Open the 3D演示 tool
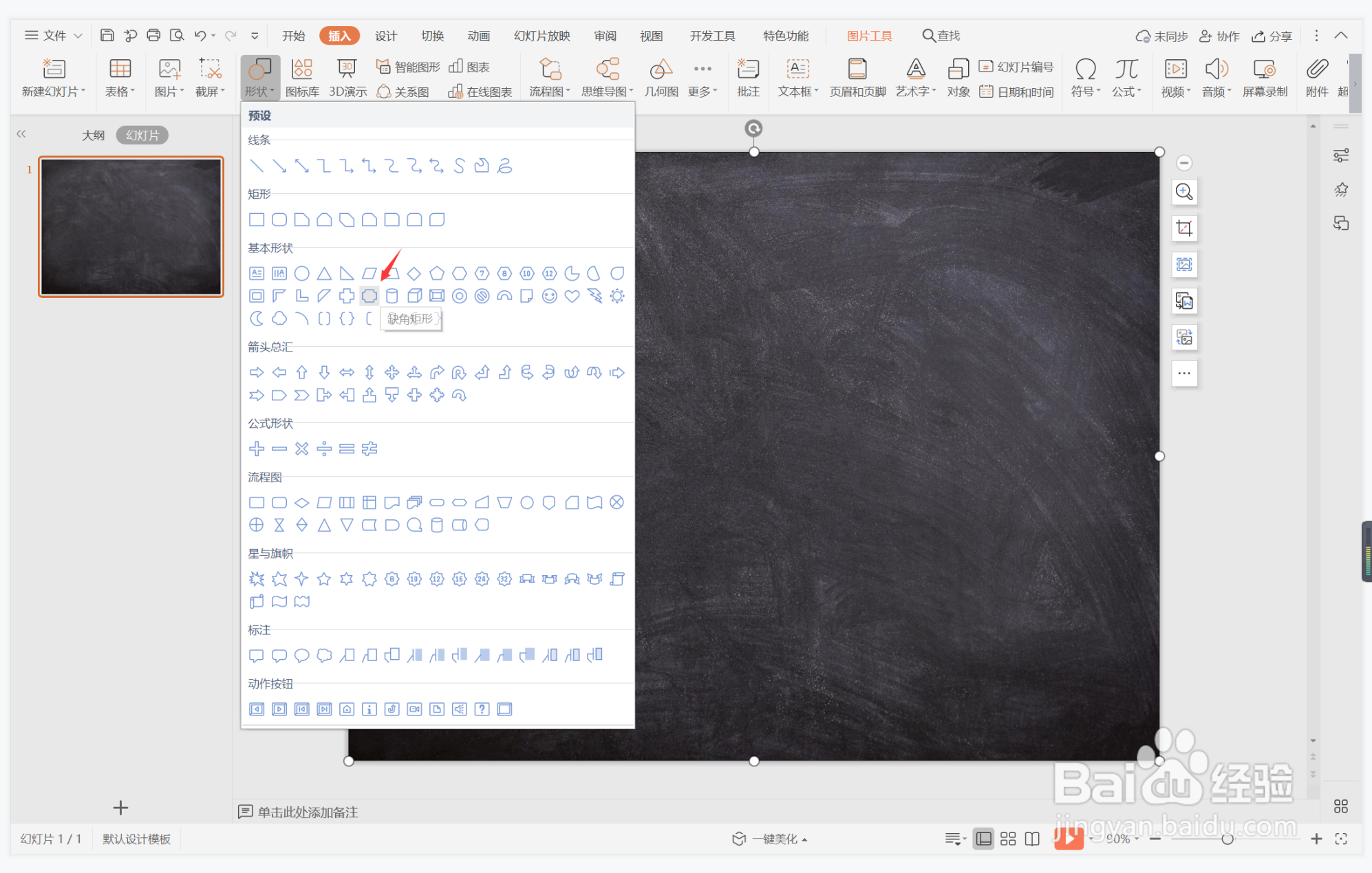Image resolution: width=1372 pixels, height=873 pixels. (x=347, y=78)
